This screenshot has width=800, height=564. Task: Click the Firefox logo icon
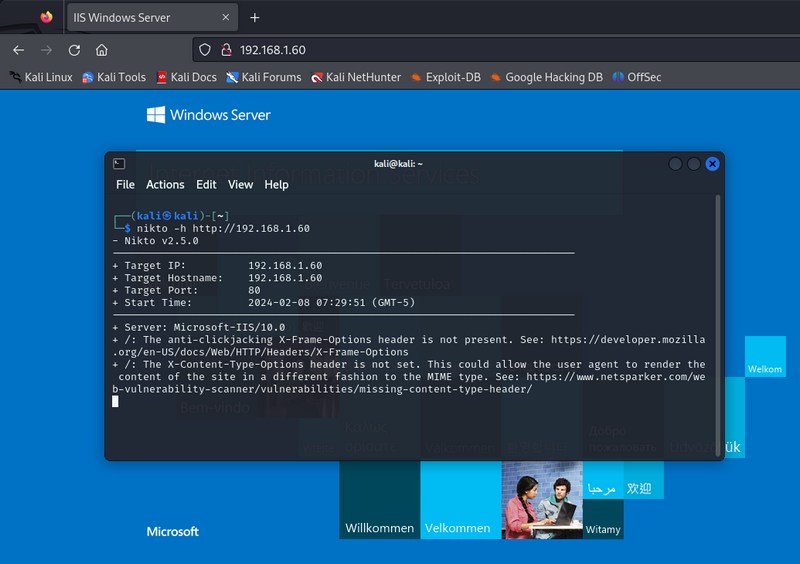pos(46,17)
